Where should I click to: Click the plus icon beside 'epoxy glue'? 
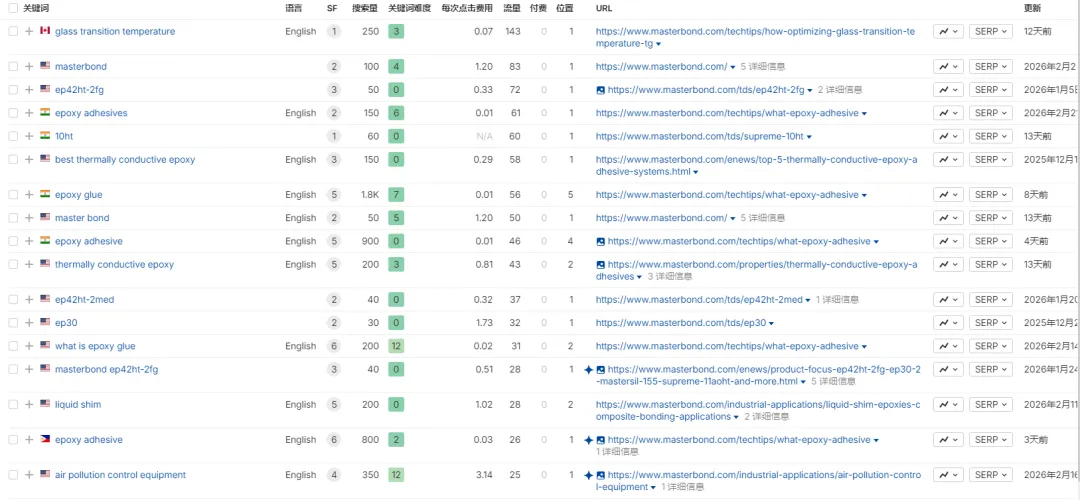29,195
